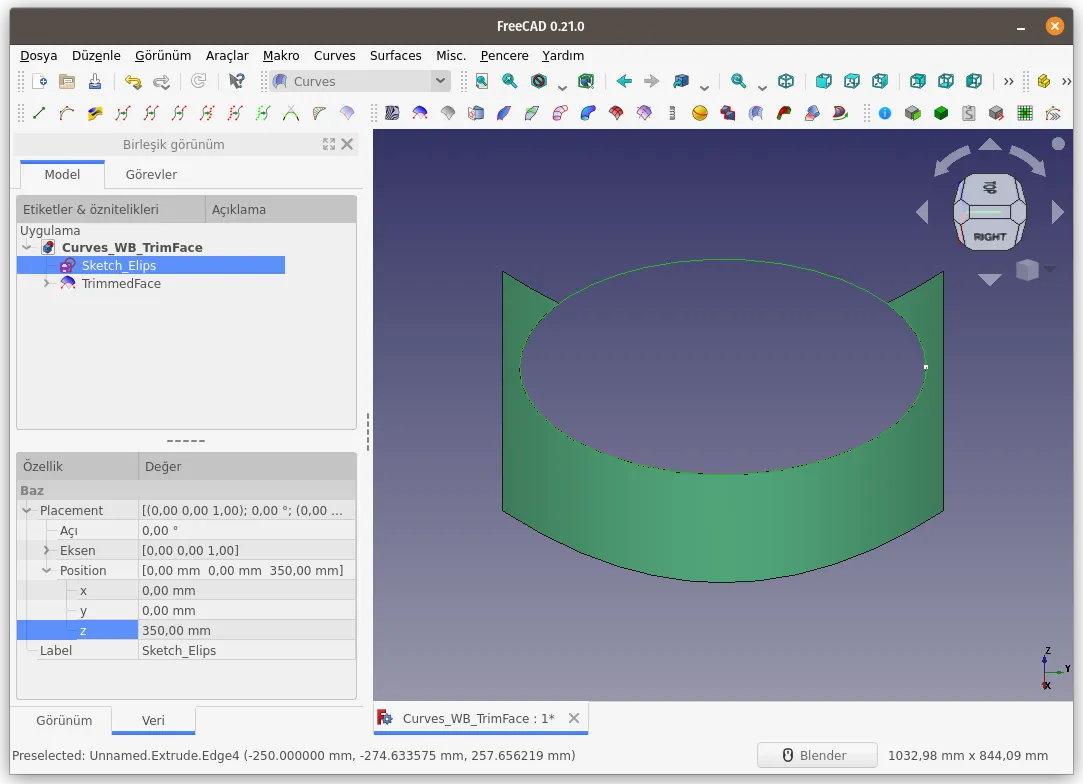The height and width of the screenshot is (784, 1083).
Task: Create a new document
Action: [x=39, y=82]
